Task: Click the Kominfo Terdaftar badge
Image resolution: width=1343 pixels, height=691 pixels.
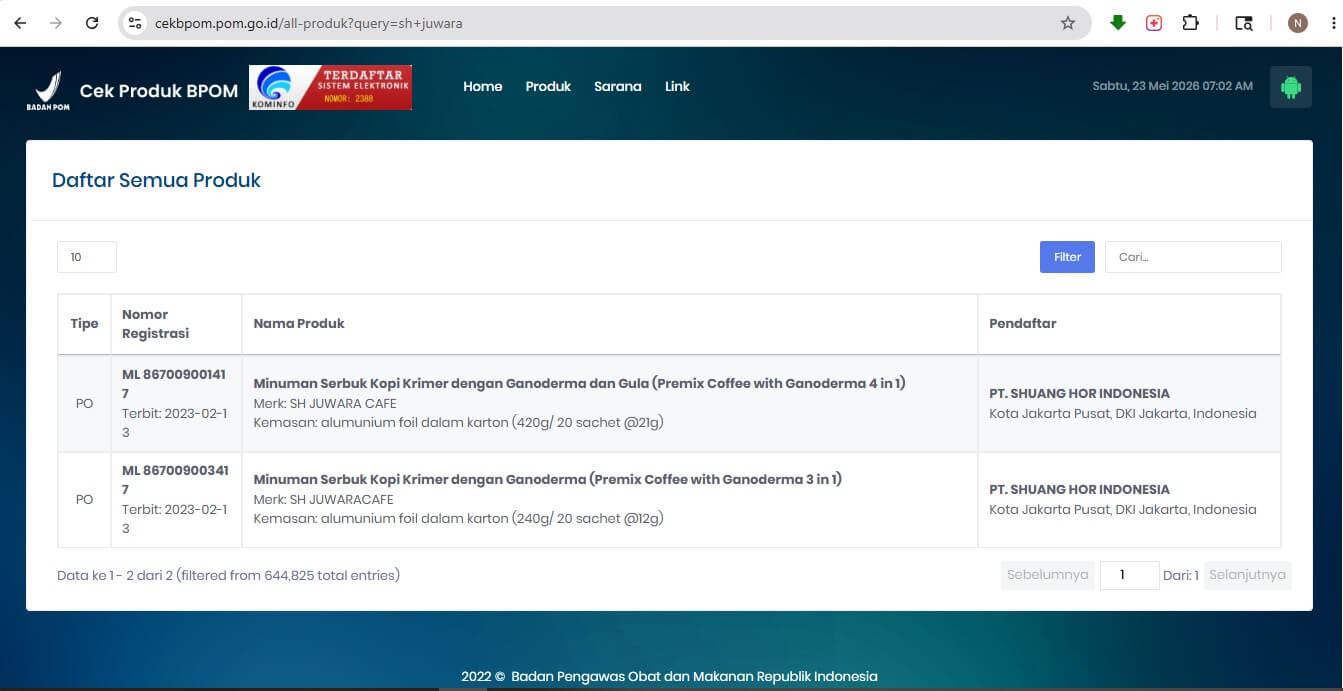Action: [x=330, y=88]
